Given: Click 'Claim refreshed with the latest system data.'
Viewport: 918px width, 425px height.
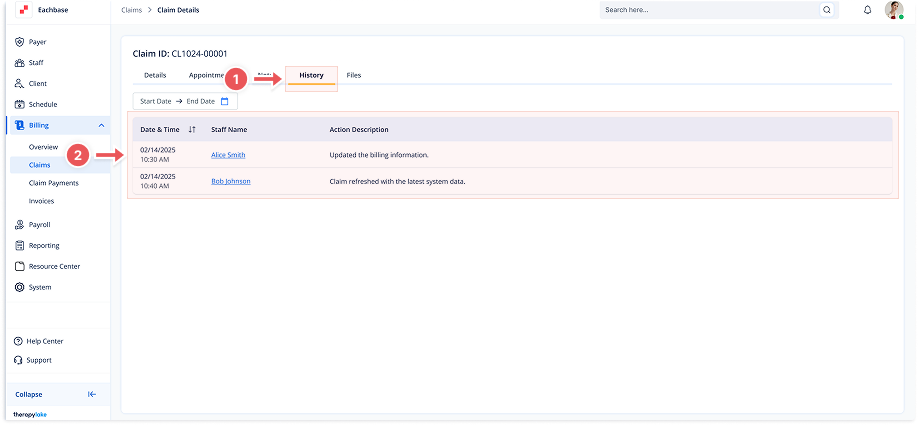Looking at the screenshot, I should [x=398, y=181].
